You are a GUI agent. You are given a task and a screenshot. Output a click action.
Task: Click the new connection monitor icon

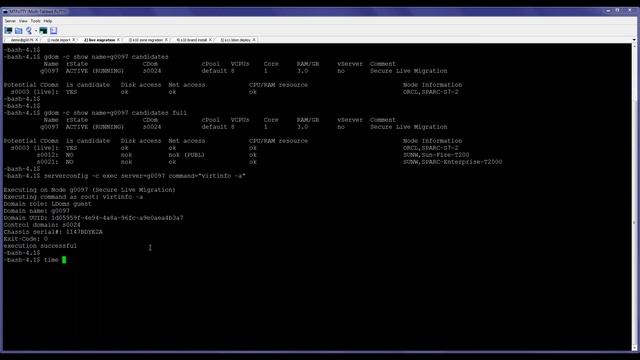click(8, 31)
